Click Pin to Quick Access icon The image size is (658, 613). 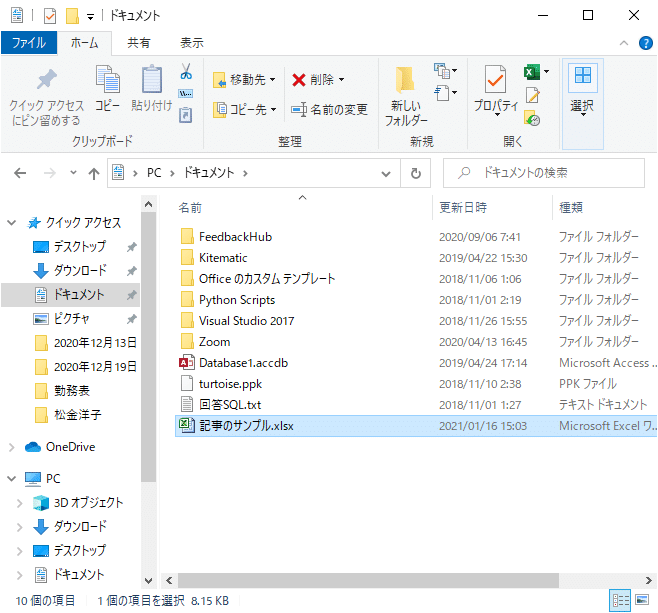[x=46, y=79]
